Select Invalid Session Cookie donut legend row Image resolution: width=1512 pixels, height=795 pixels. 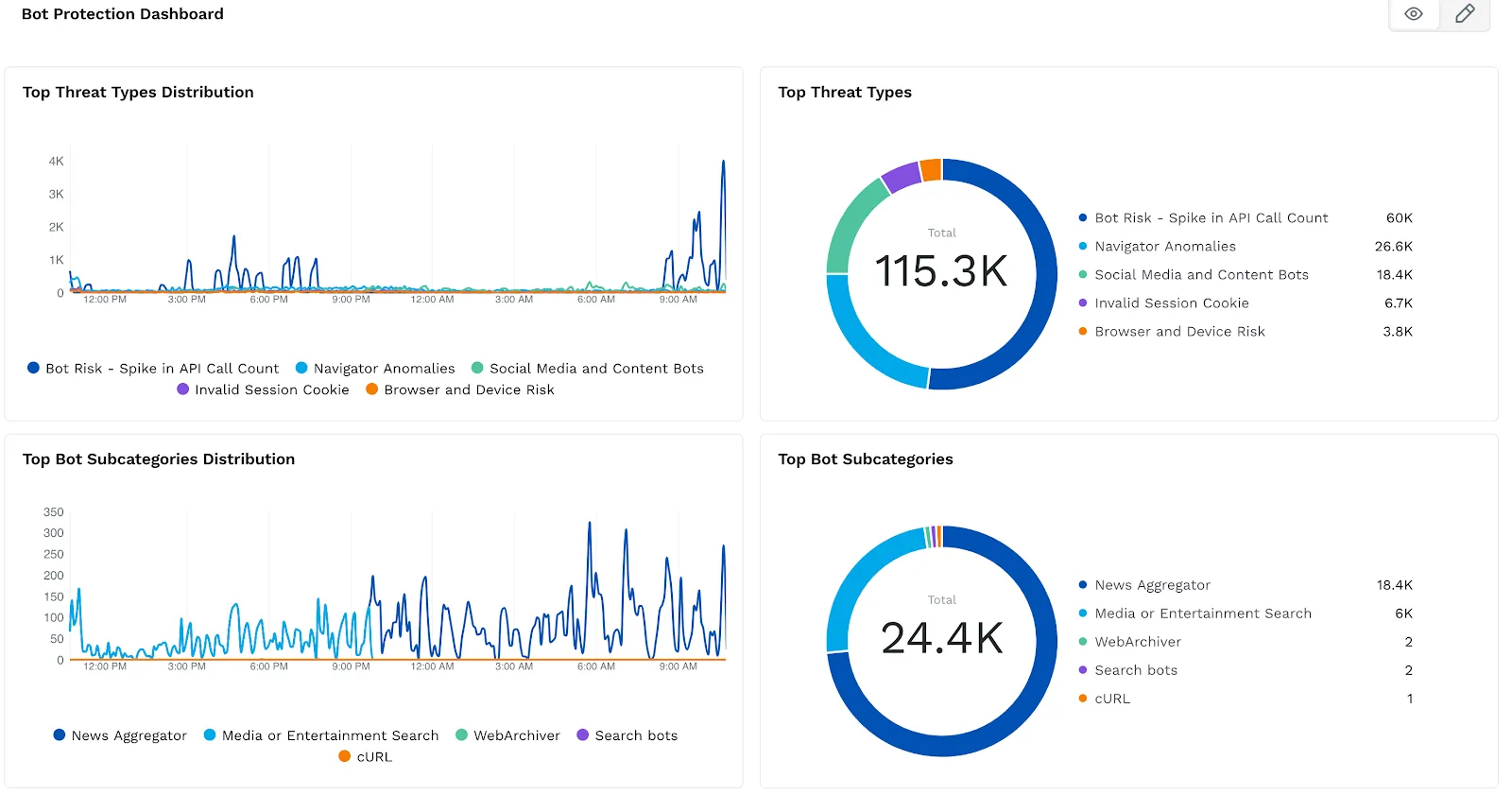[1246, 302]
